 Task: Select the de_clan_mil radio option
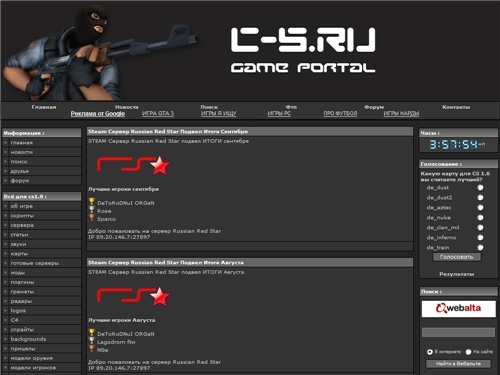point(480,228)
